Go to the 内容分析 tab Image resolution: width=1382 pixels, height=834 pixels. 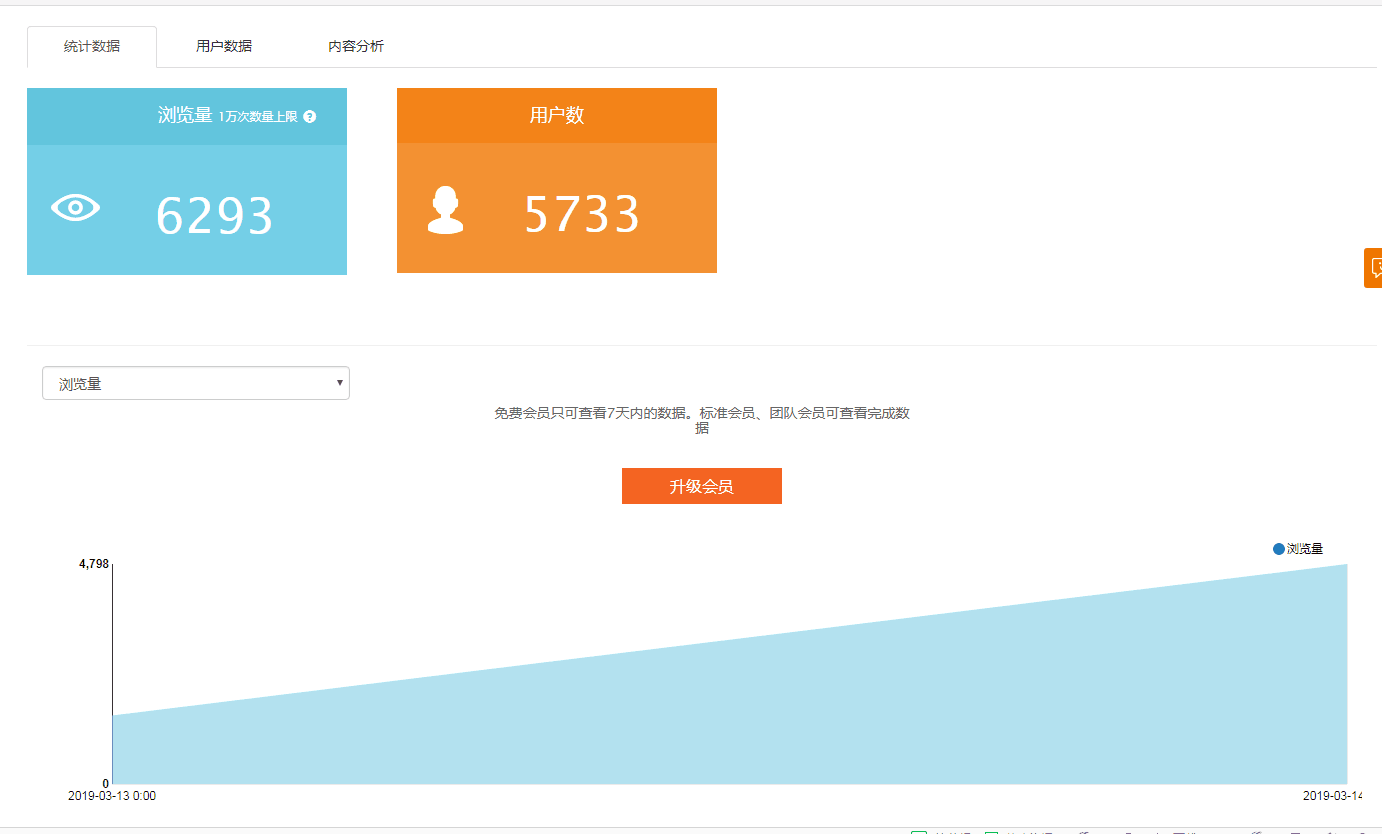[356, 47]
